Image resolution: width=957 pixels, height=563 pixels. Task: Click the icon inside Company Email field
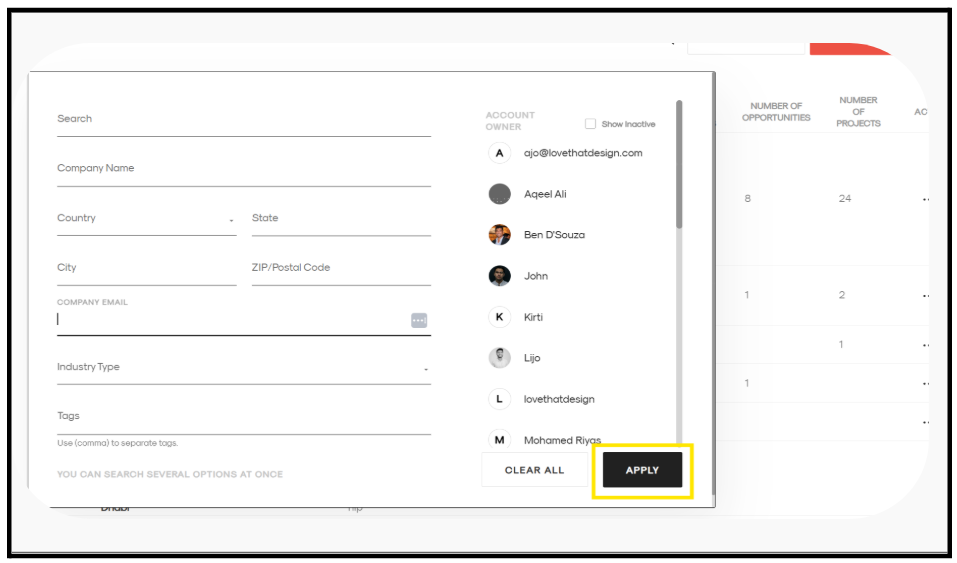click(419, 320)
